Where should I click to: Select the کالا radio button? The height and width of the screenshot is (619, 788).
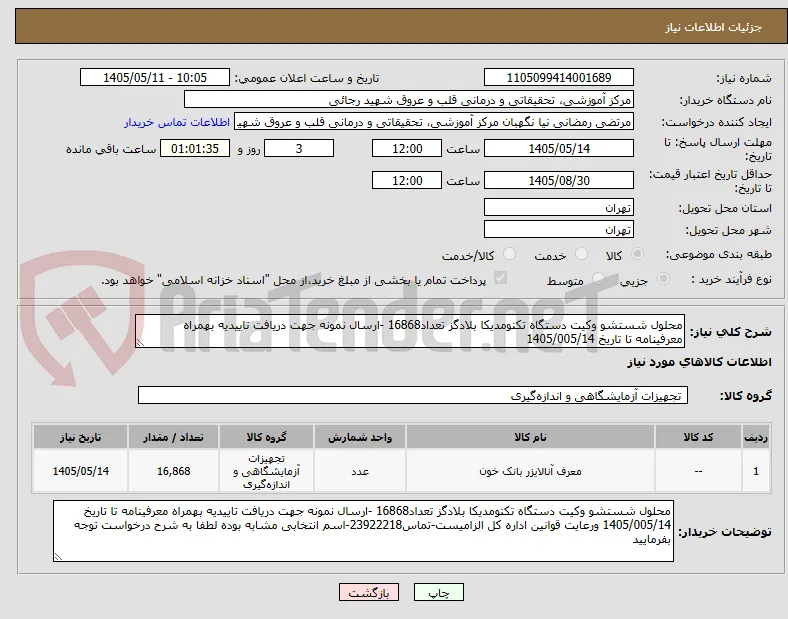click(637, 254)
